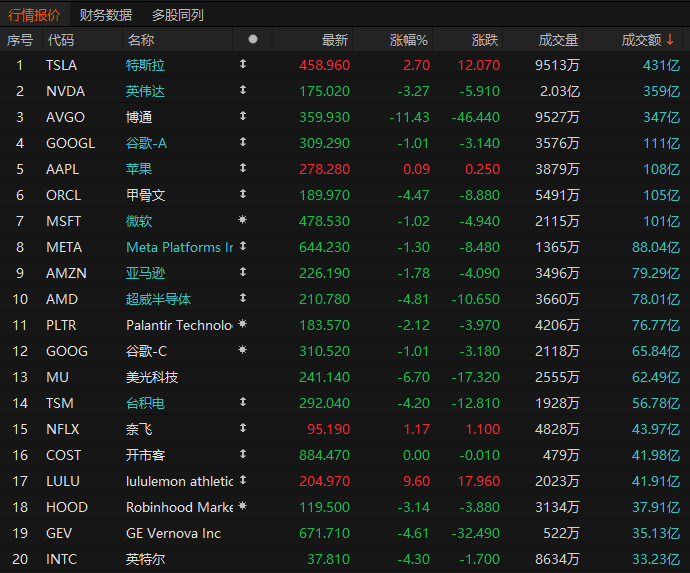
Task: Select the Palantir Technolo name cell
Action: pos(180,325)
